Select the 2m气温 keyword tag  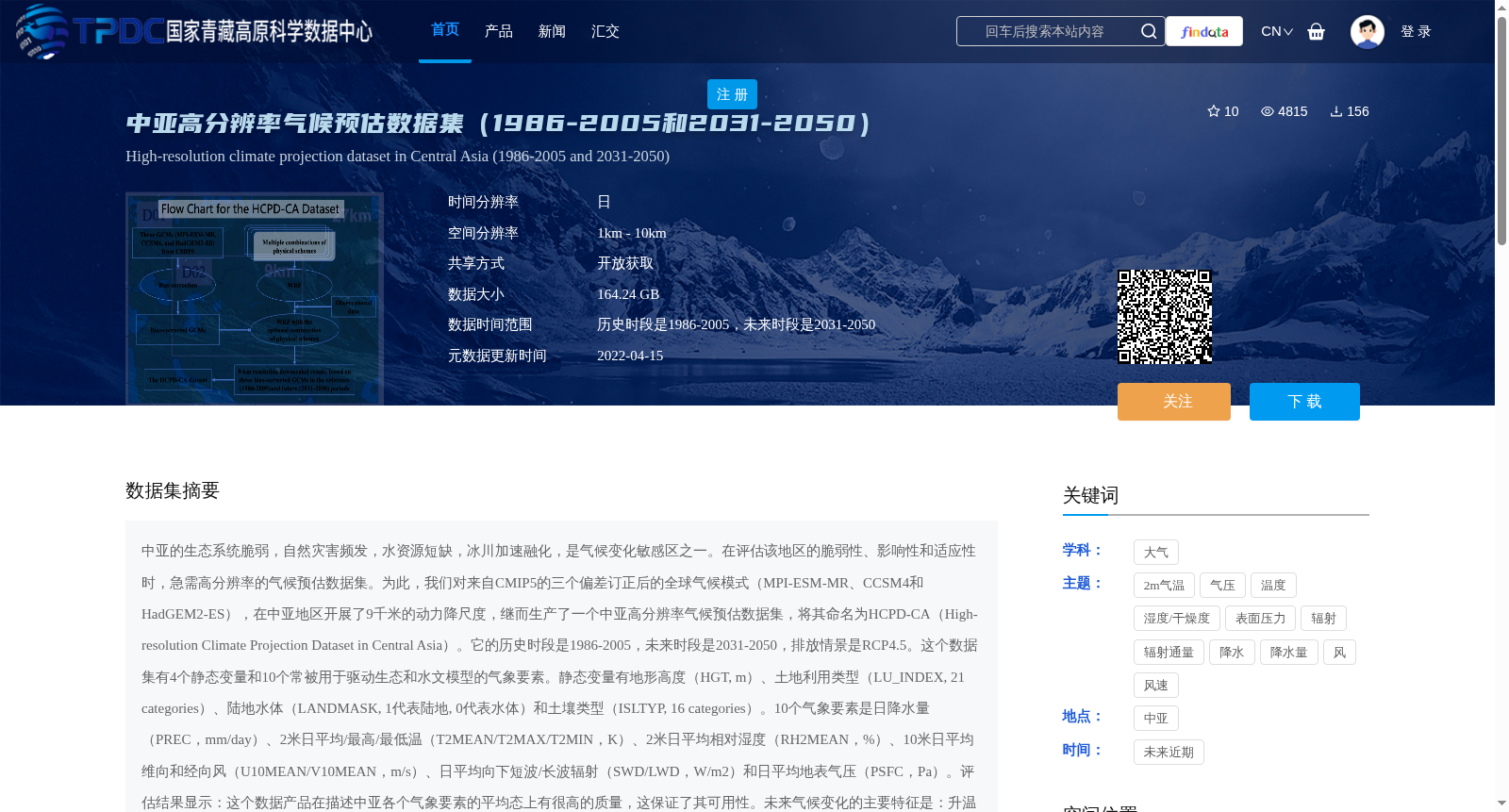[x=1164, y=586]
